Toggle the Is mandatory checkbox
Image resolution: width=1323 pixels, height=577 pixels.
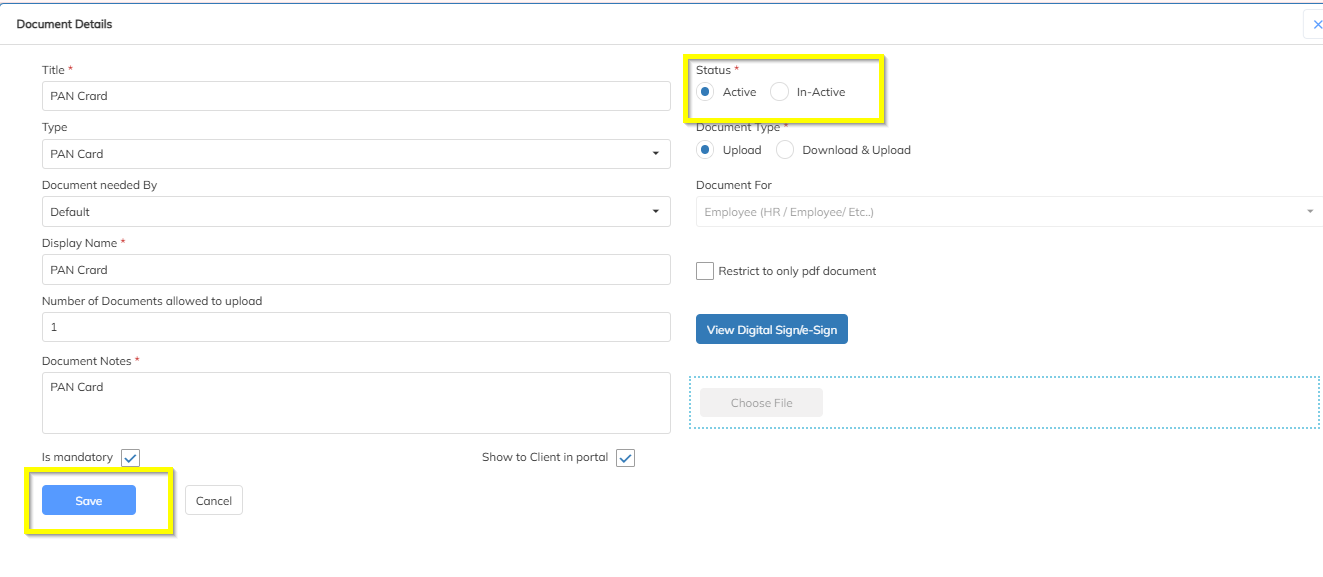pos(130,458)
